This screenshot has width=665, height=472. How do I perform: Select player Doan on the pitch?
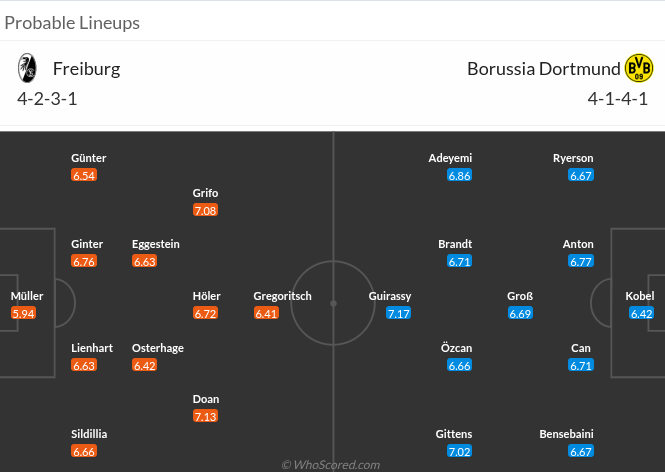(x=206, y=399)
